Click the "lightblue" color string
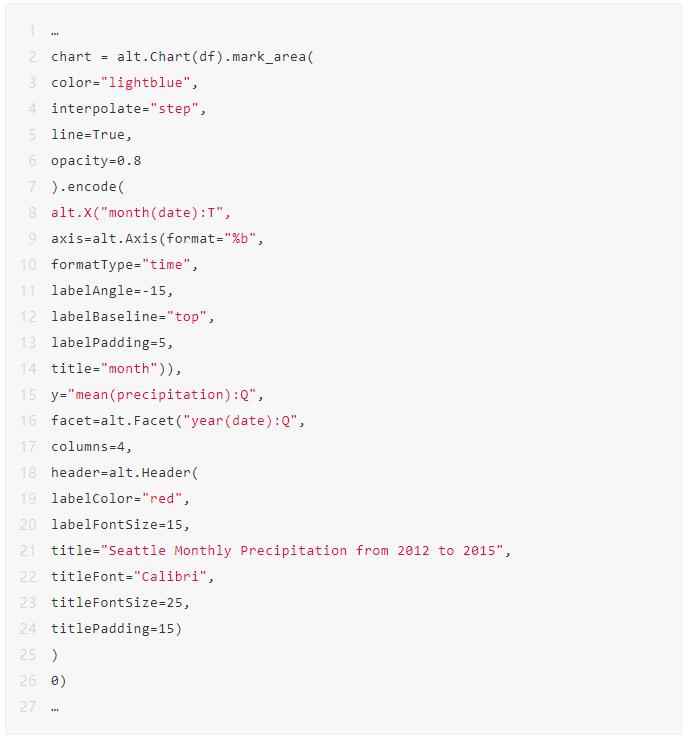Screen dimensions: 689x740 [145, 83]
